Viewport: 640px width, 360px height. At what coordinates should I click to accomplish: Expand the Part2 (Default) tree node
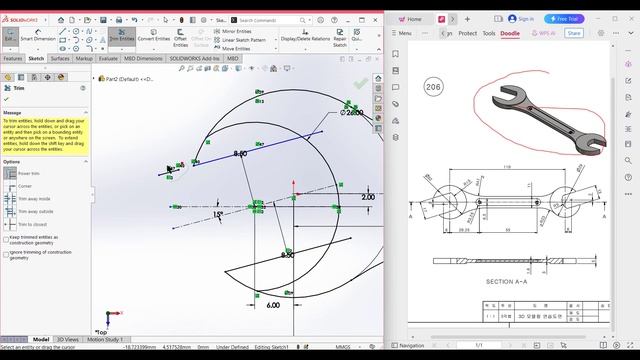tap(94, 78)
